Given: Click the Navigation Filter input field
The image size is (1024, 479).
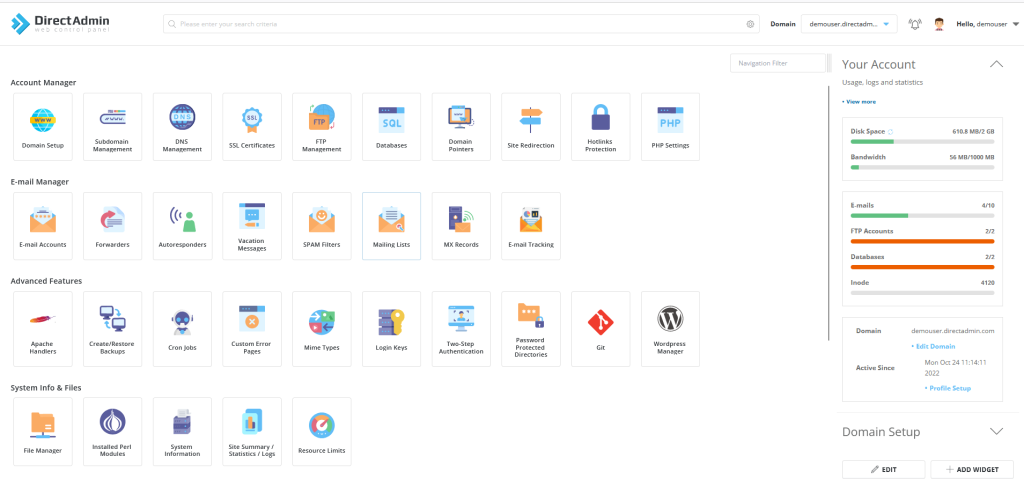Looking at the screenshot, I should click(777, 63).
